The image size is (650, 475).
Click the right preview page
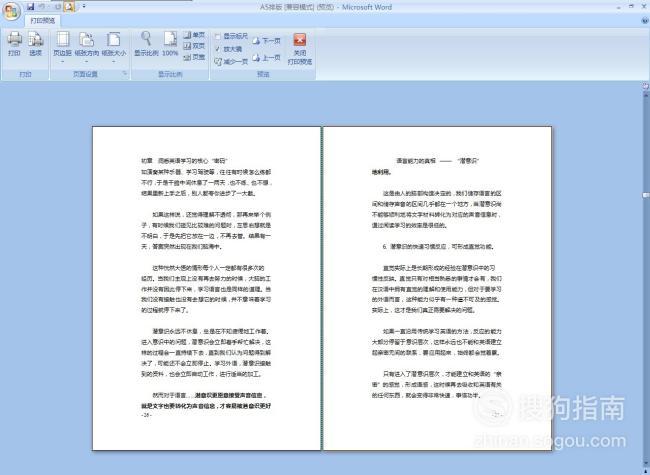click(437, 288)
